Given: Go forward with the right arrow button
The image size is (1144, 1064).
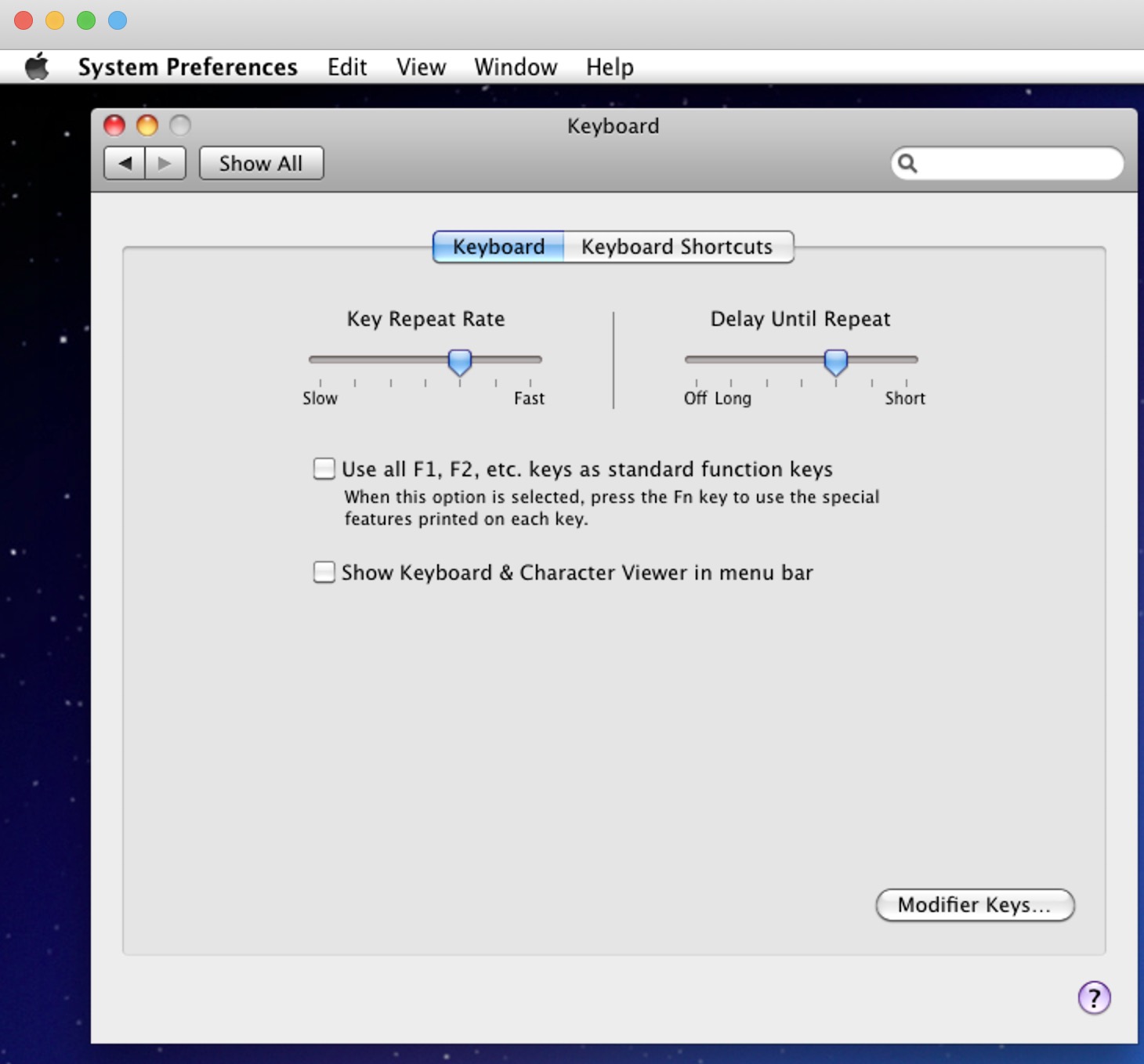Looking at the screenshot, I should point(165,163).
